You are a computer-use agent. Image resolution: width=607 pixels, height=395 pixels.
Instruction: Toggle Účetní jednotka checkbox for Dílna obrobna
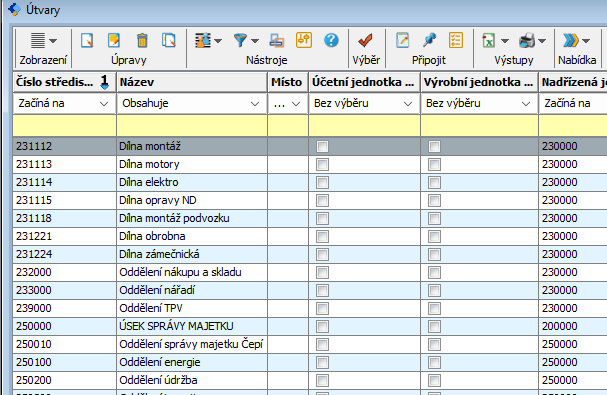322,237
